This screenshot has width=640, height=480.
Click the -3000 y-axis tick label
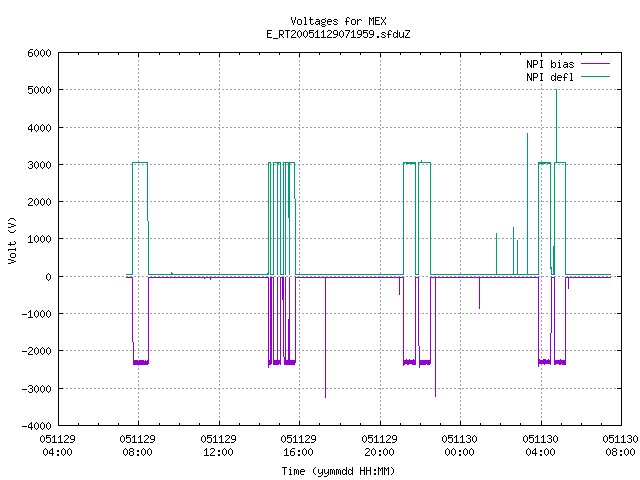pos(37,389)
